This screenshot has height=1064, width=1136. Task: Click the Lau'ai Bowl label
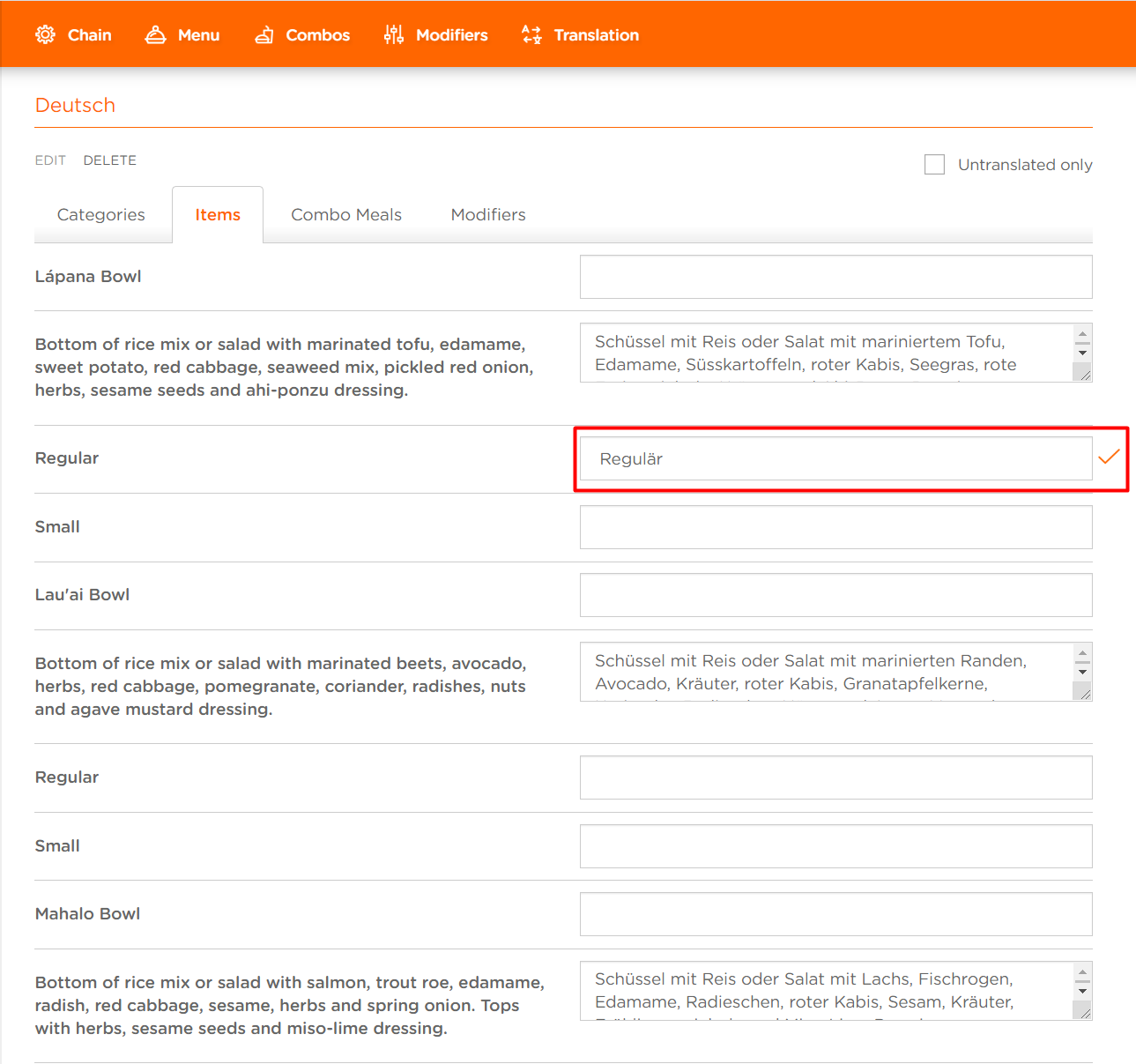point(82,595)
